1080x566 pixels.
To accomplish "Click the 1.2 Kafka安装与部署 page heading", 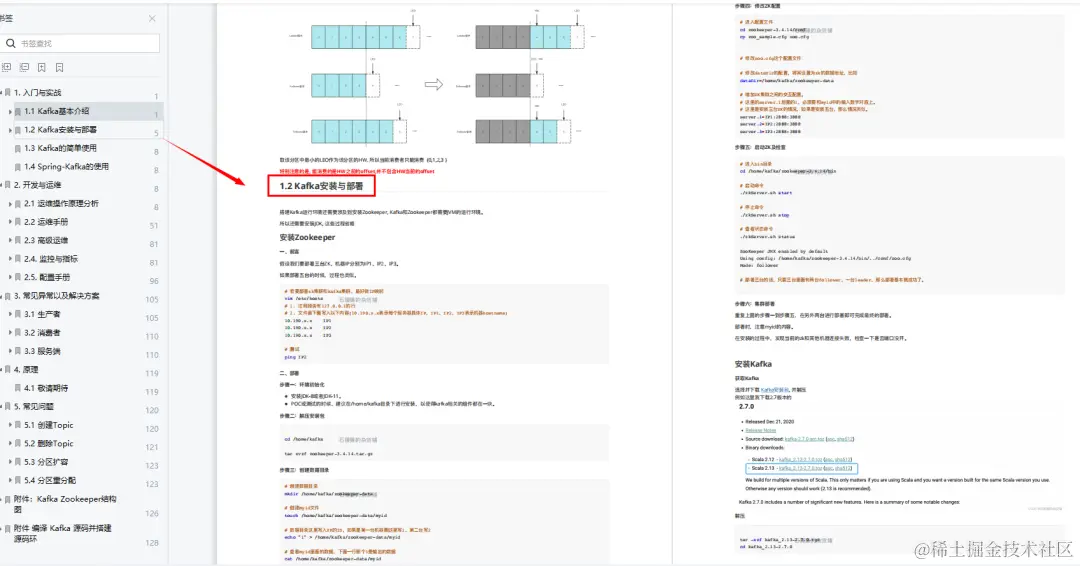I will (321, 186).
